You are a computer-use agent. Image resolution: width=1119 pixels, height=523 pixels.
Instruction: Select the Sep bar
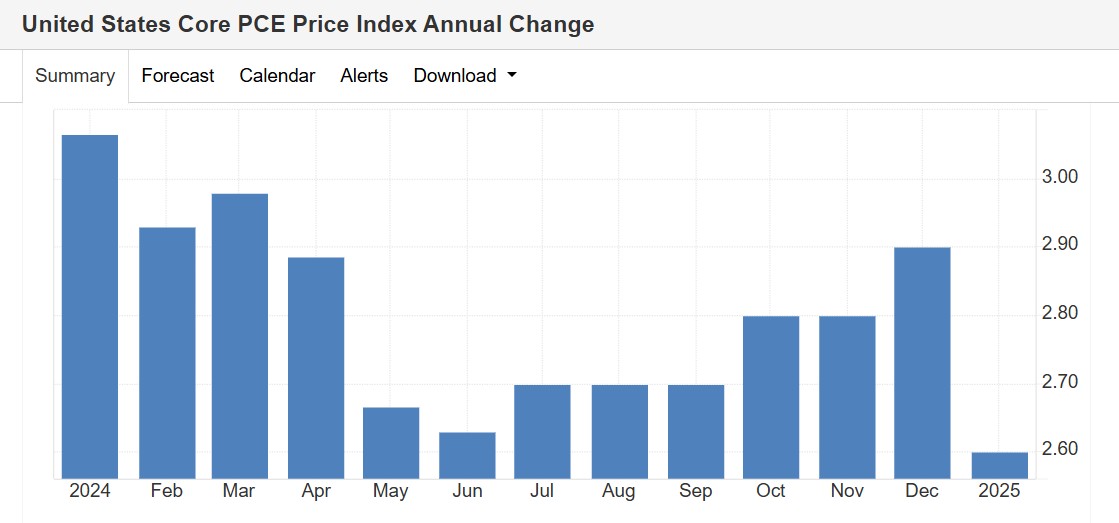point(697,432)
